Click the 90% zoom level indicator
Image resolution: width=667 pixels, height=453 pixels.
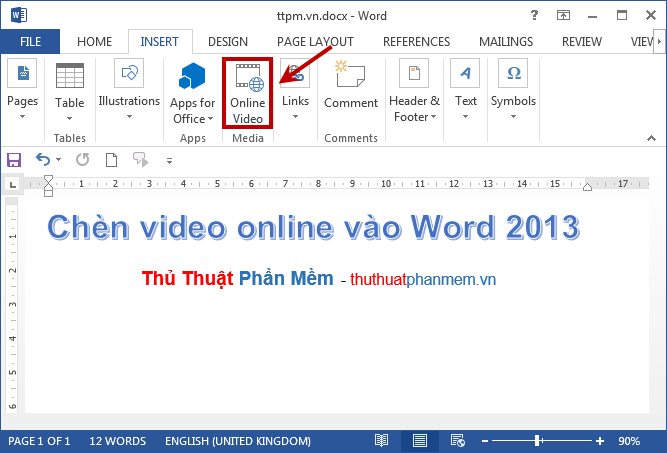pos(629,441)
